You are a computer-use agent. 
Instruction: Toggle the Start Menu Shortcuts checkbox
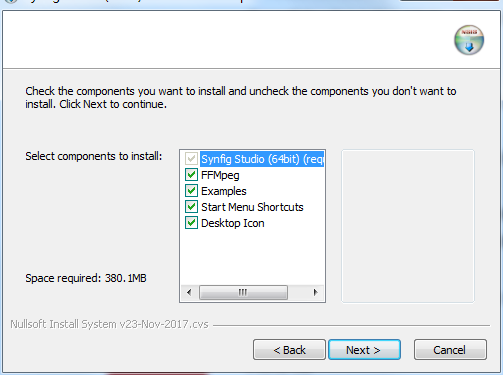(191, 207)
